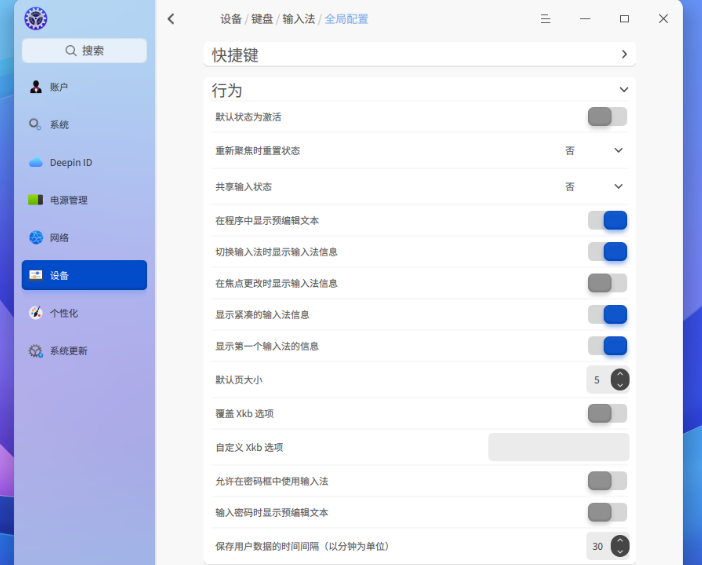Turn off 切换输入法时显示输入法信息

tap(607, 252)
